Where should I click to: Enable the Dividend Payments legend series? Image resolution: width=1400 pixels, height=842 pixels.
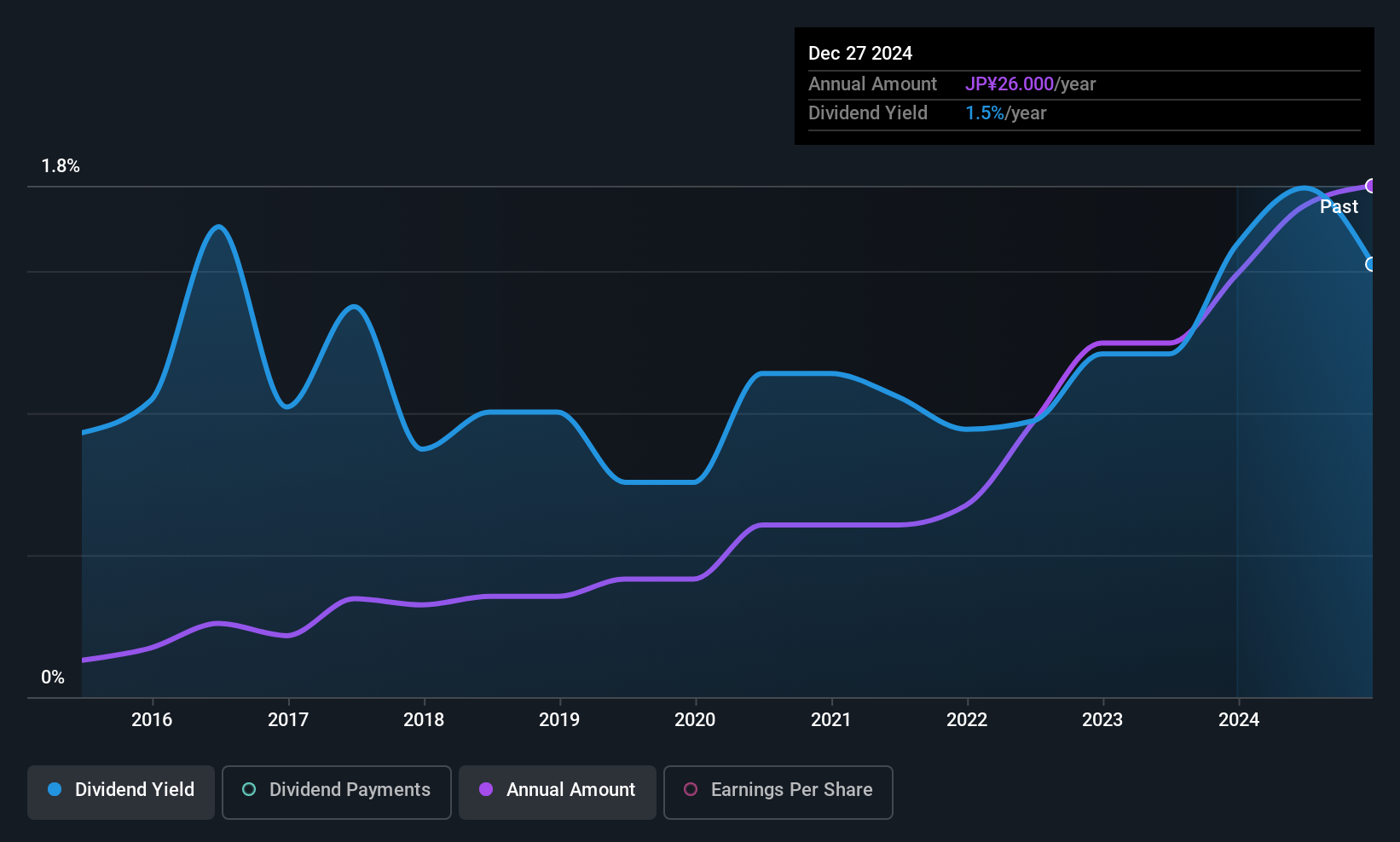coord(337,790)
